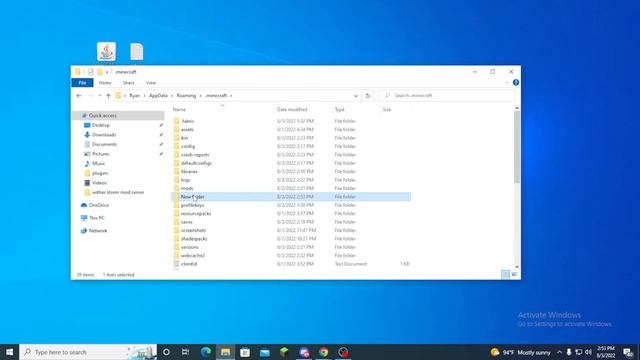Open the Home ribbon tab
Image resolution: width=640 pixels, height=360 pixels.
pos(105,82)
